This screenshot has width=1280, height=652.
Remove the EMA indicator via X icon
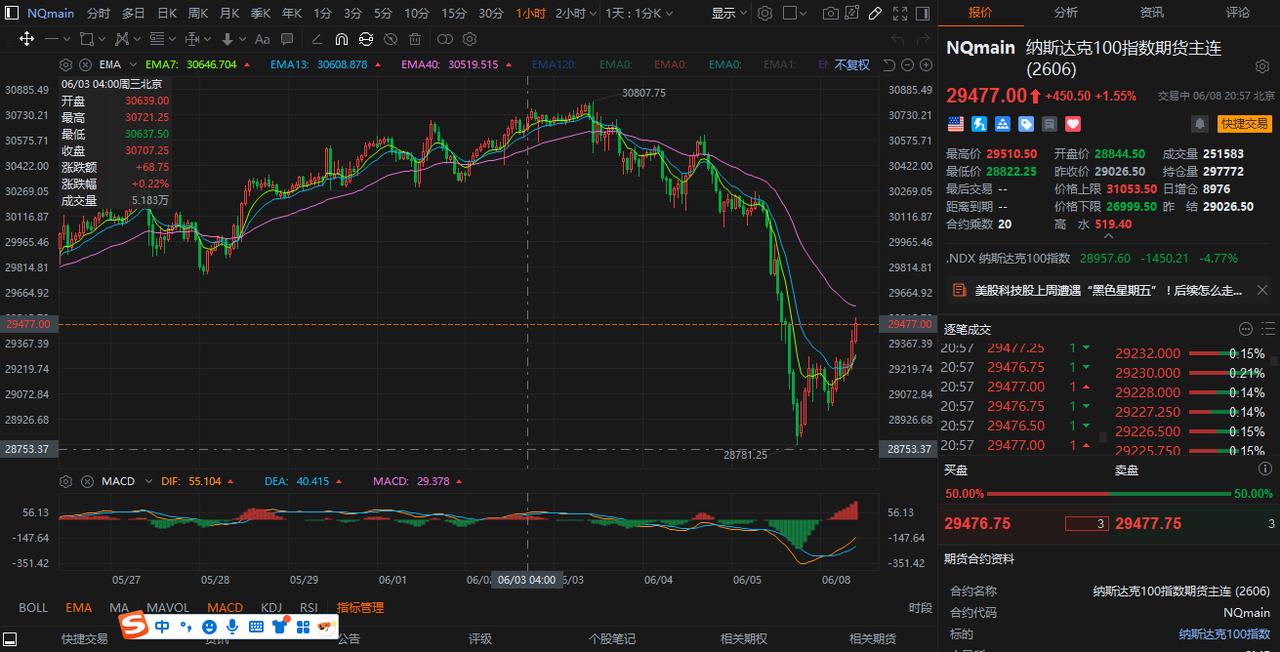86,64
